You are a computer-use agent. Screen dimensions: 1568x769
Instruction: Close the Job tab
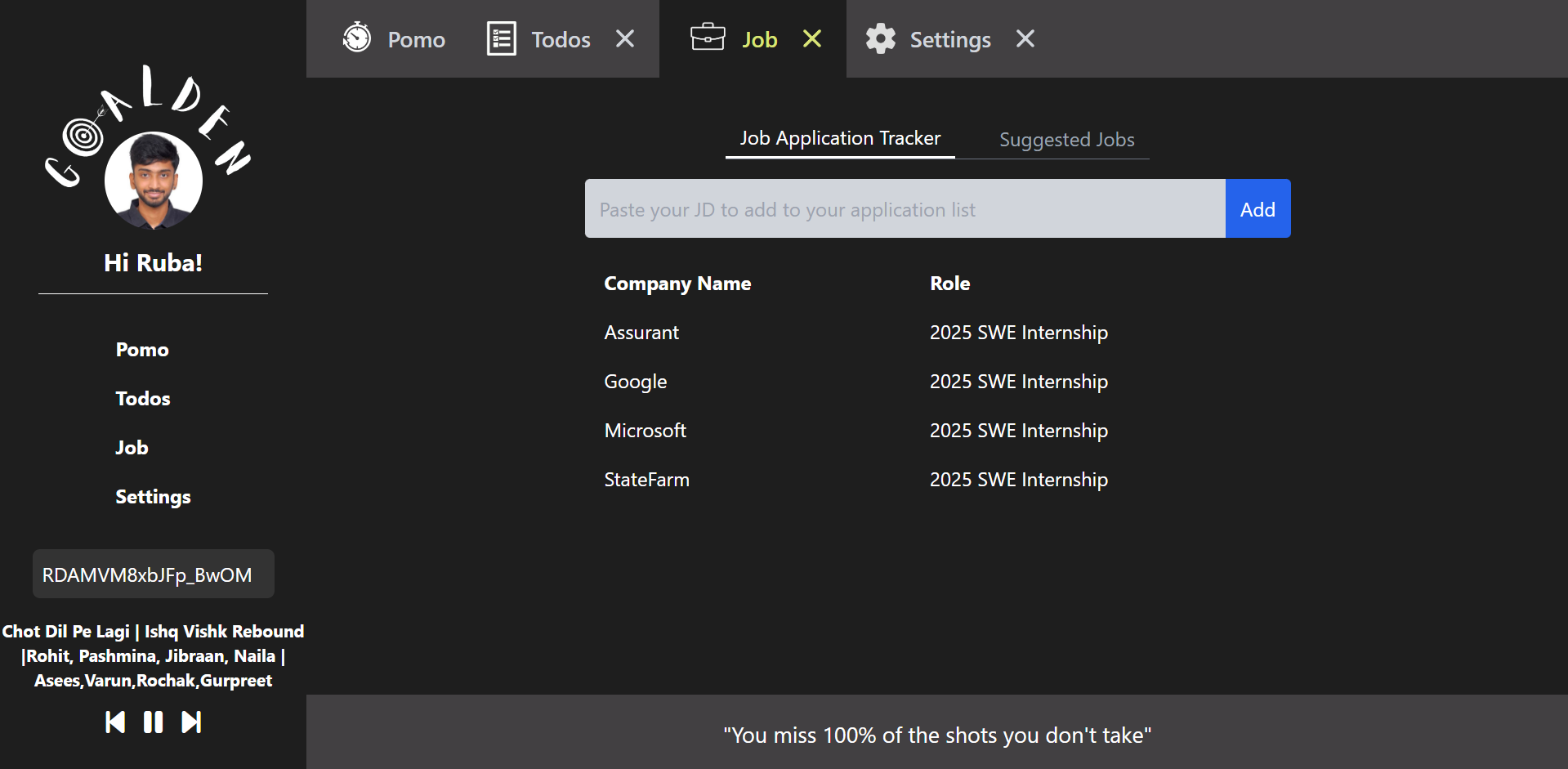812,38
